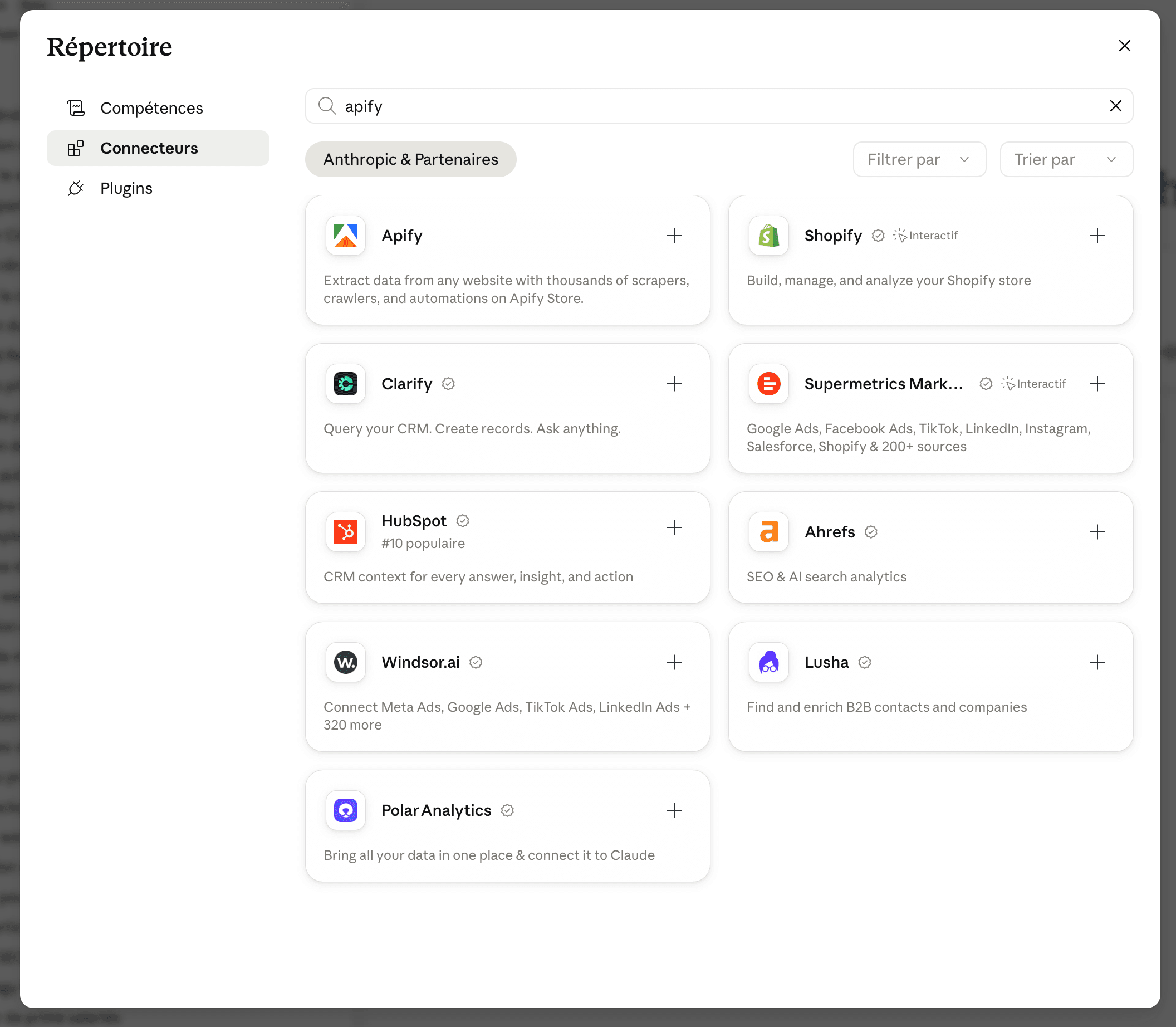Click the verified badge next to HubSpot
The width and height of the screenshot is (1176, 1027).
(x=462, y=520)
